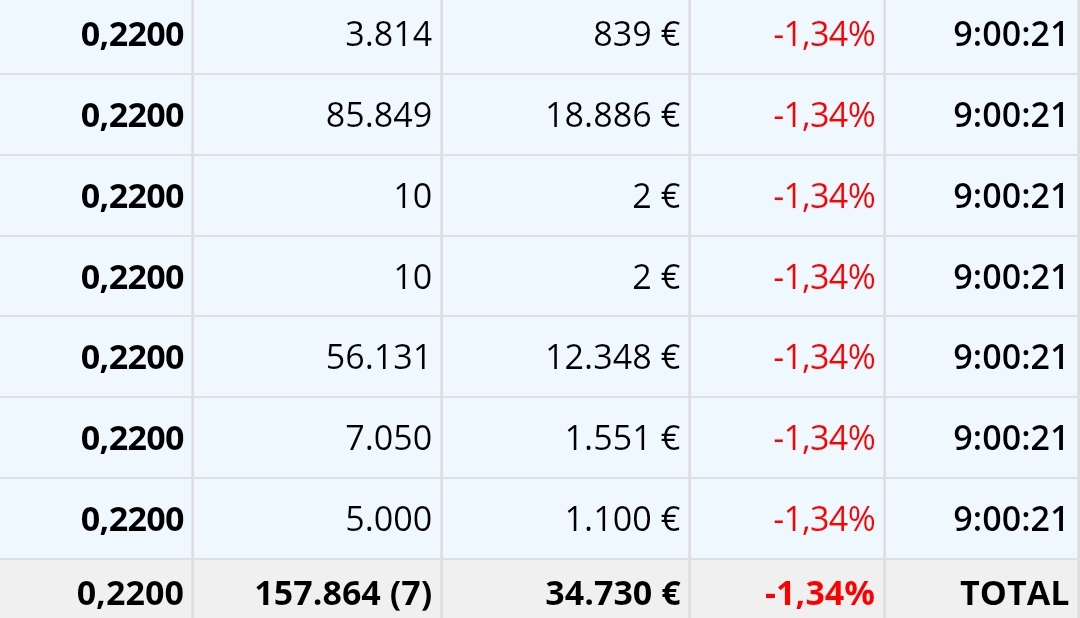Image resolution: width=1080 pixels, height=618 pixels.
Task: Select the 56.131 volume cell
Action: point(318,357)
